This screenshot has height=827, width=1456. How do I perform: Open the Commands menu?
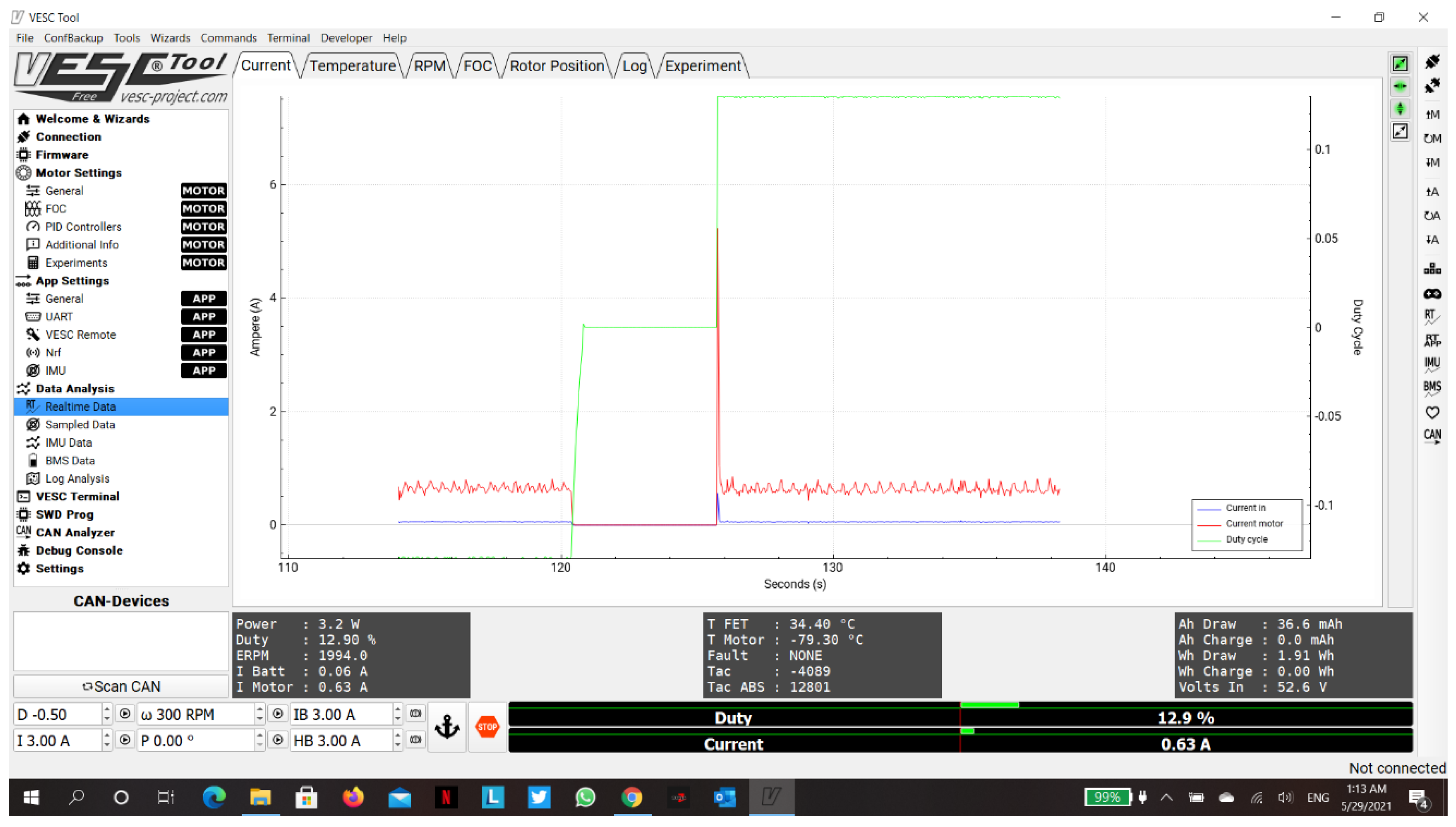tap(228, 38)
